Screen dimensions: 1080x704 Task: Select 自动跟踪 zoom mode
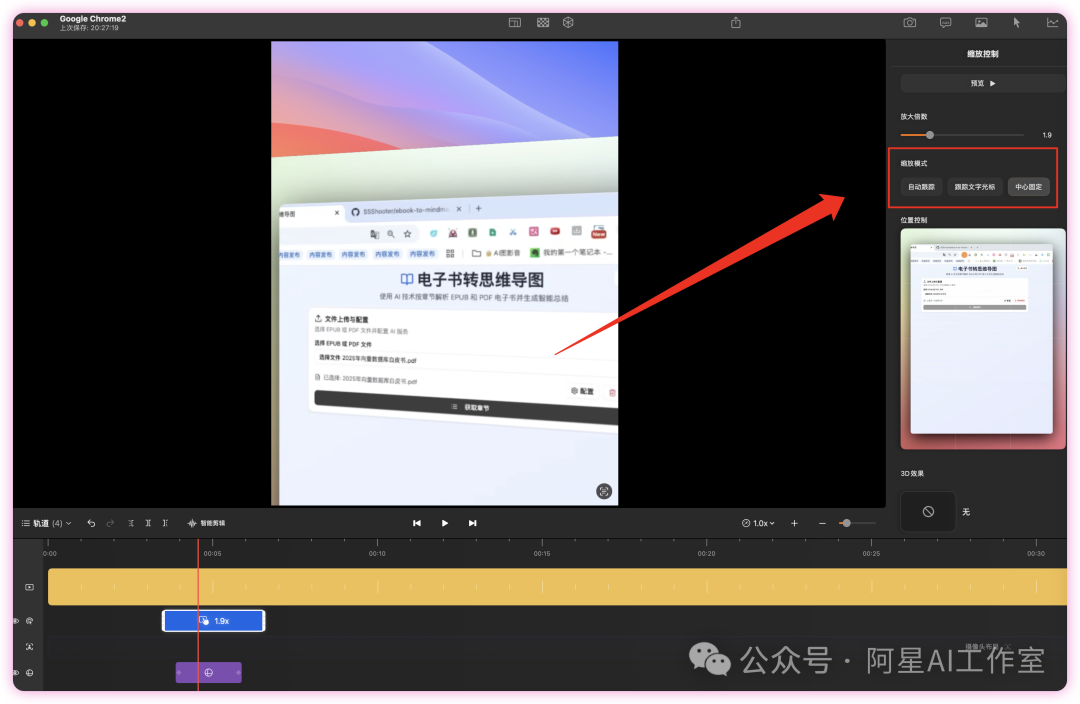(x=920, y=187)
